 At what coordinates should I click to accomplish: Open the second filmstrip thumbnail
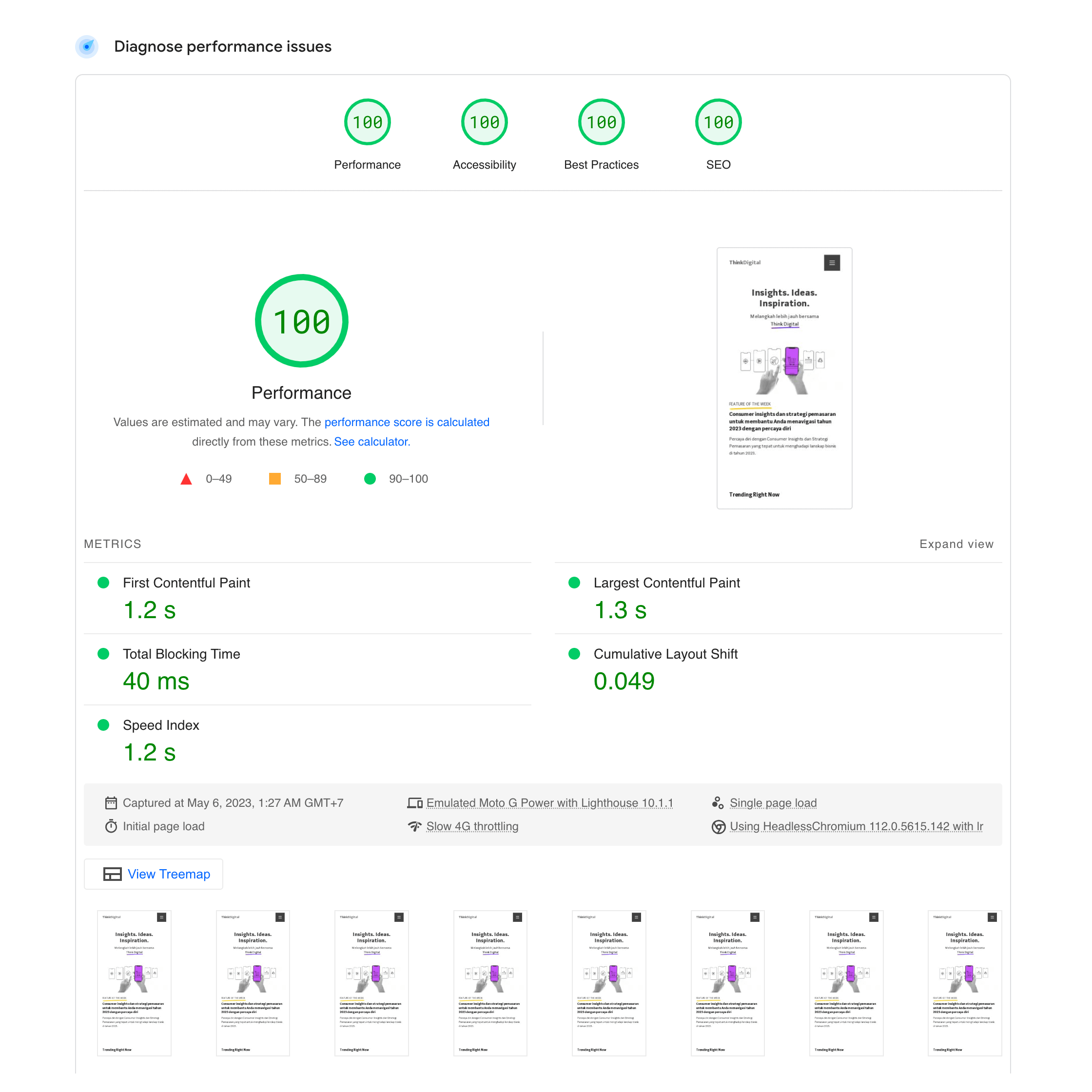pos(253,983)
